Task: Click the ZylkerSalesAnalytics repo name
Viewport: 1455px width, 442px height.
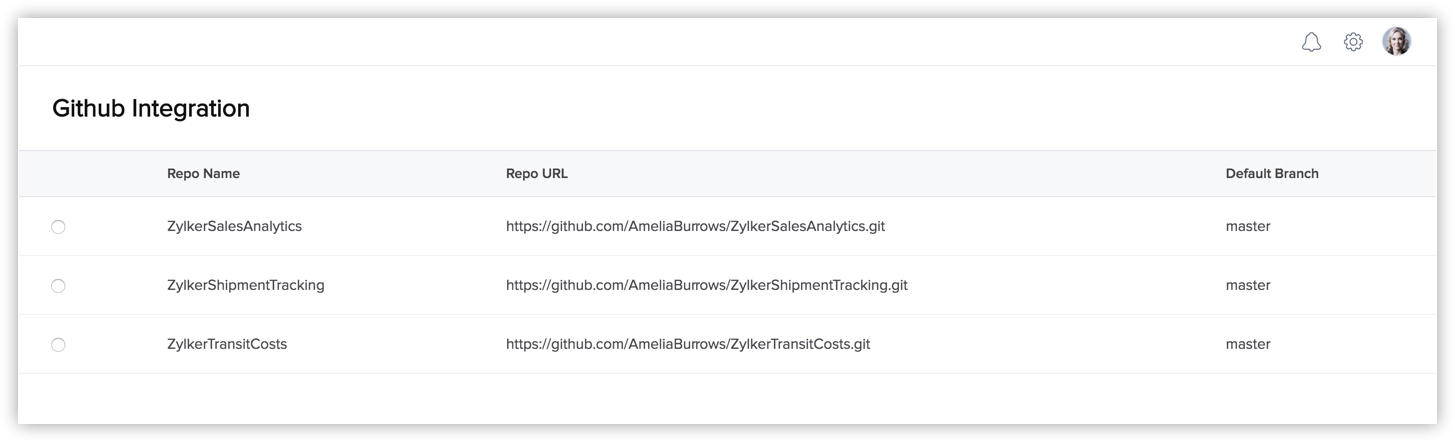Action: 234,226
